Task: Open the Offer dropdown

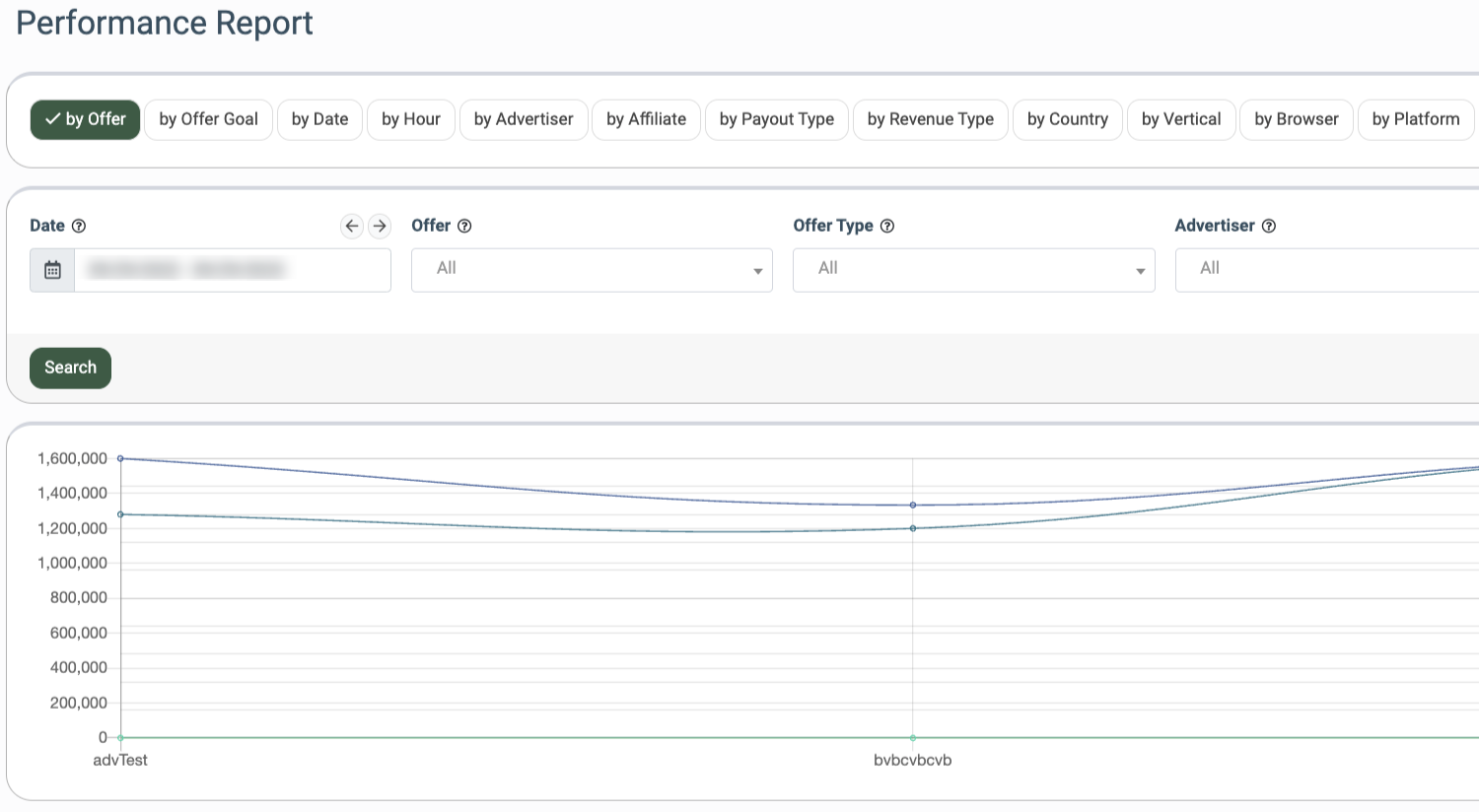Action: (592, 270)
